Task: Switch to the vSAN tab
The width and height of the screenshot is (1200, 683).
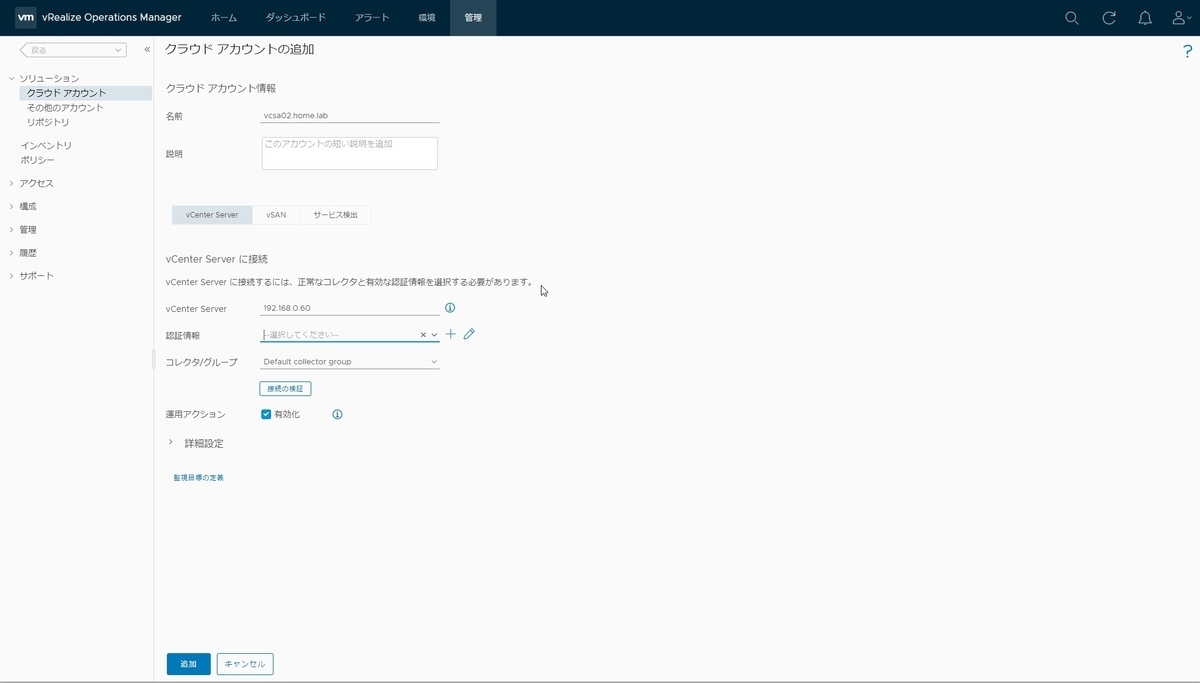Action: (x=276, y=215)
